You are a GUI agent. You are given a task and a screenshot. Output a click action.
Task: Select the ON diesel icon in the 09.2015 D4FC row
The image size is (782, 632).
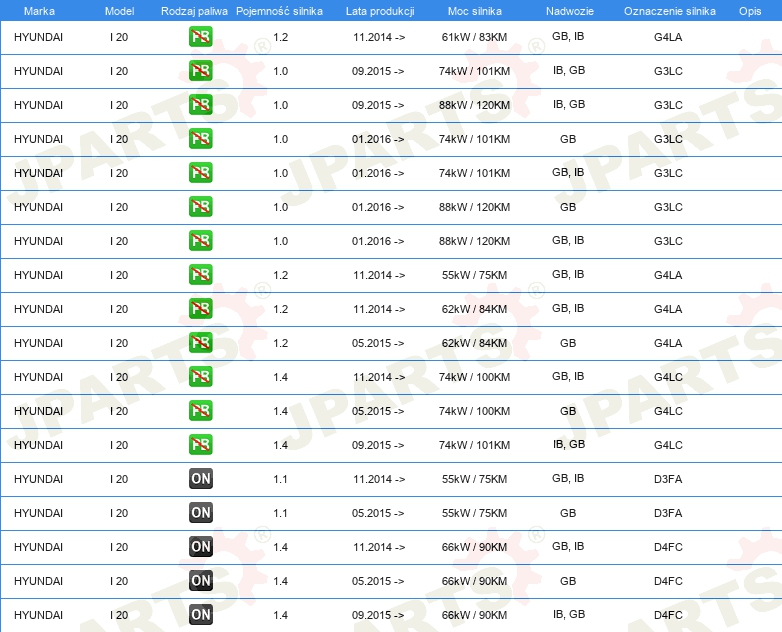(200, 615)
